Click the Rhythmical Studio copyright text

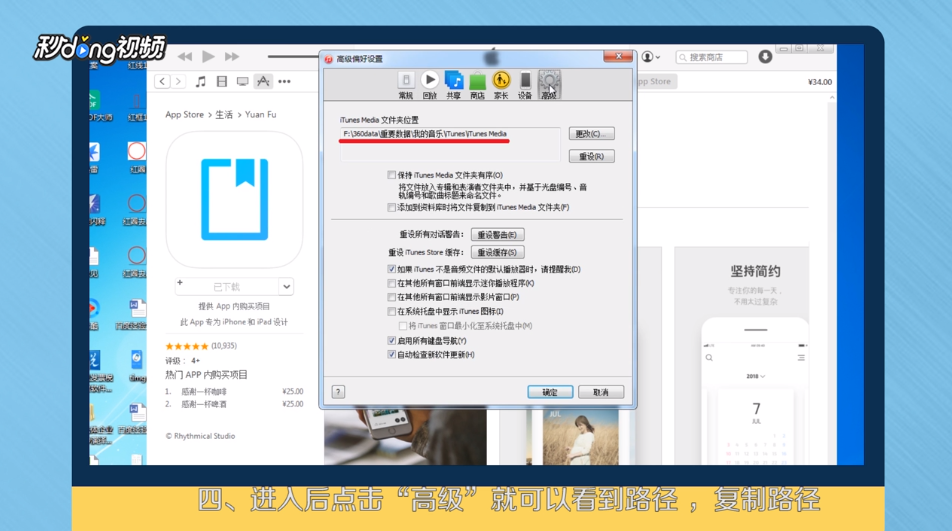[x=200, y=436]
